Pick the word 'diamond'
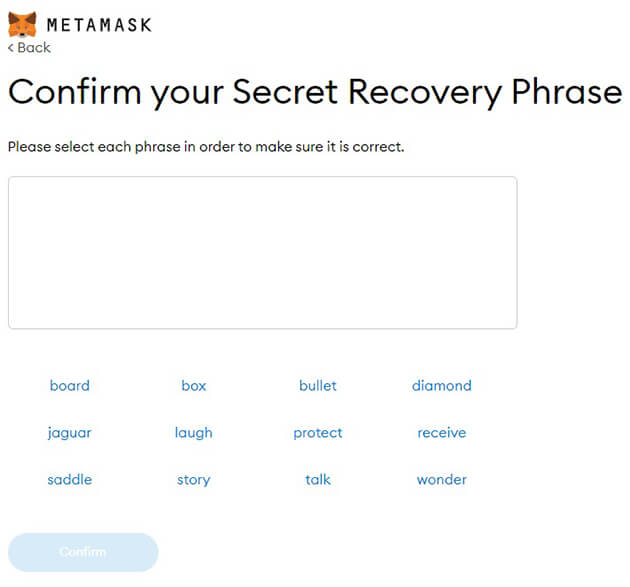The width and height of the screenshot is (630, 587). [x=441, y=385]
